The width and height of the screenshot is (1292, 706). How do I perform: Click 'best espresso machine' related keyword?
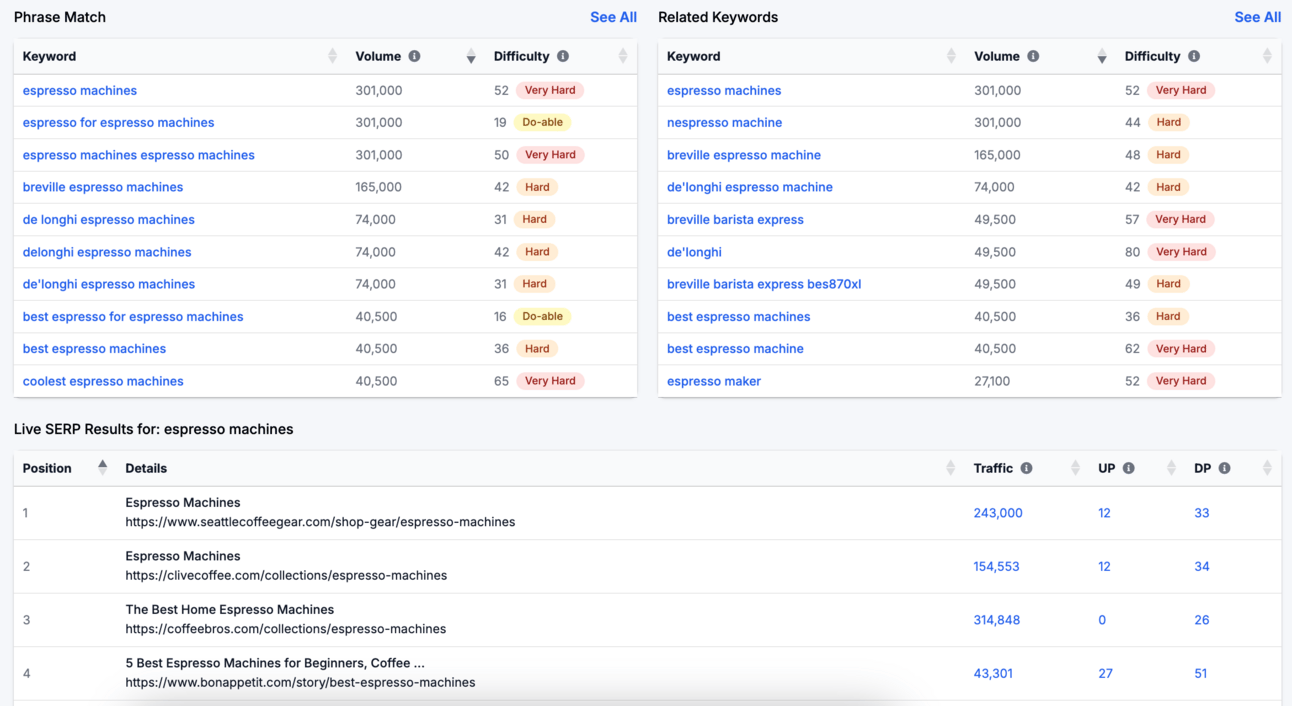(735, 349)
